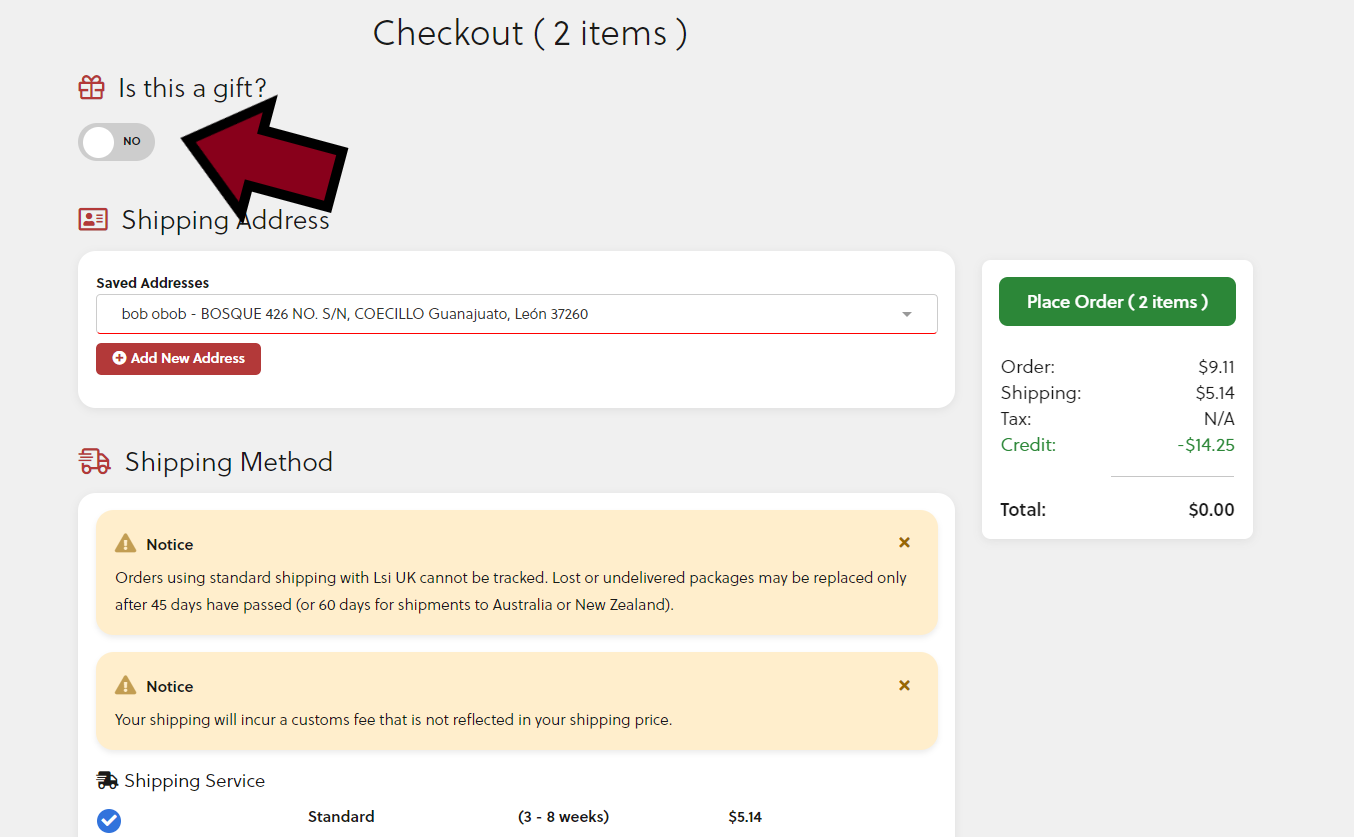The width and height of the screenshot is (1354, 837).
Task: Click the Add New Address button
Action: [x=178, y=358]
